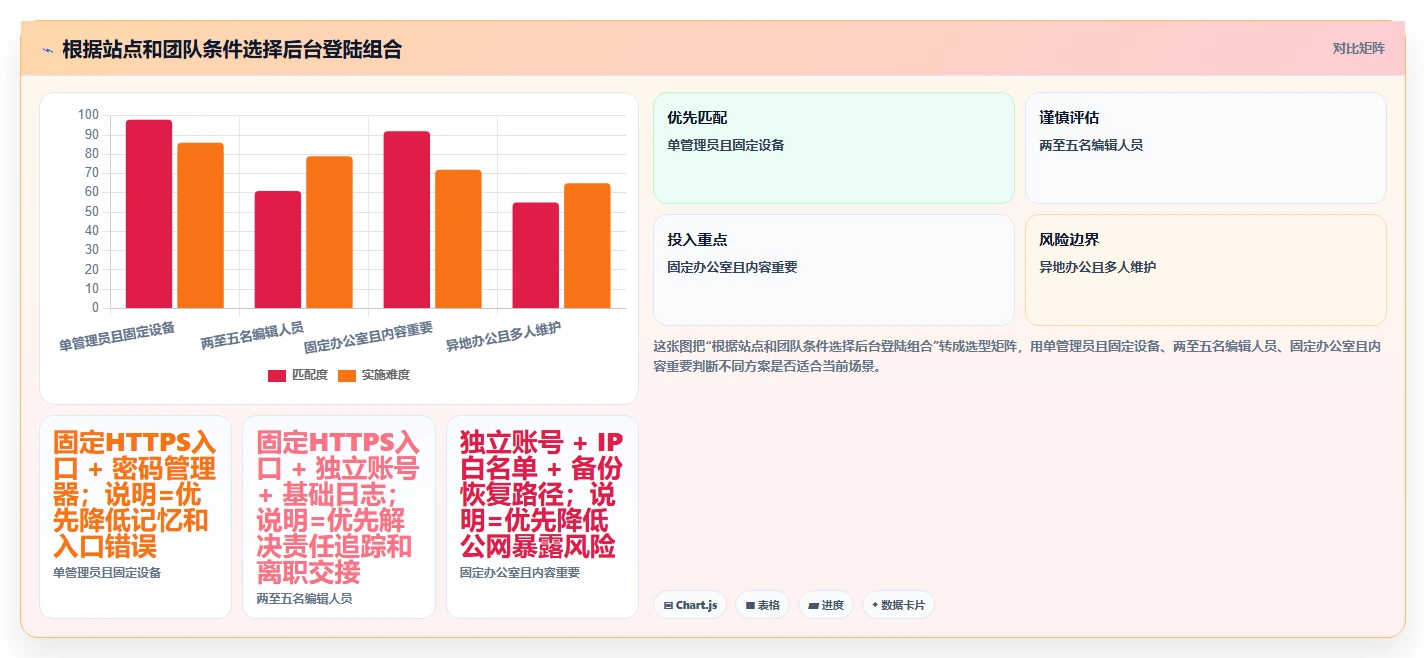1426x658 pixels.
Task: Select the 进度 tag chip
Action: [825, 605]
